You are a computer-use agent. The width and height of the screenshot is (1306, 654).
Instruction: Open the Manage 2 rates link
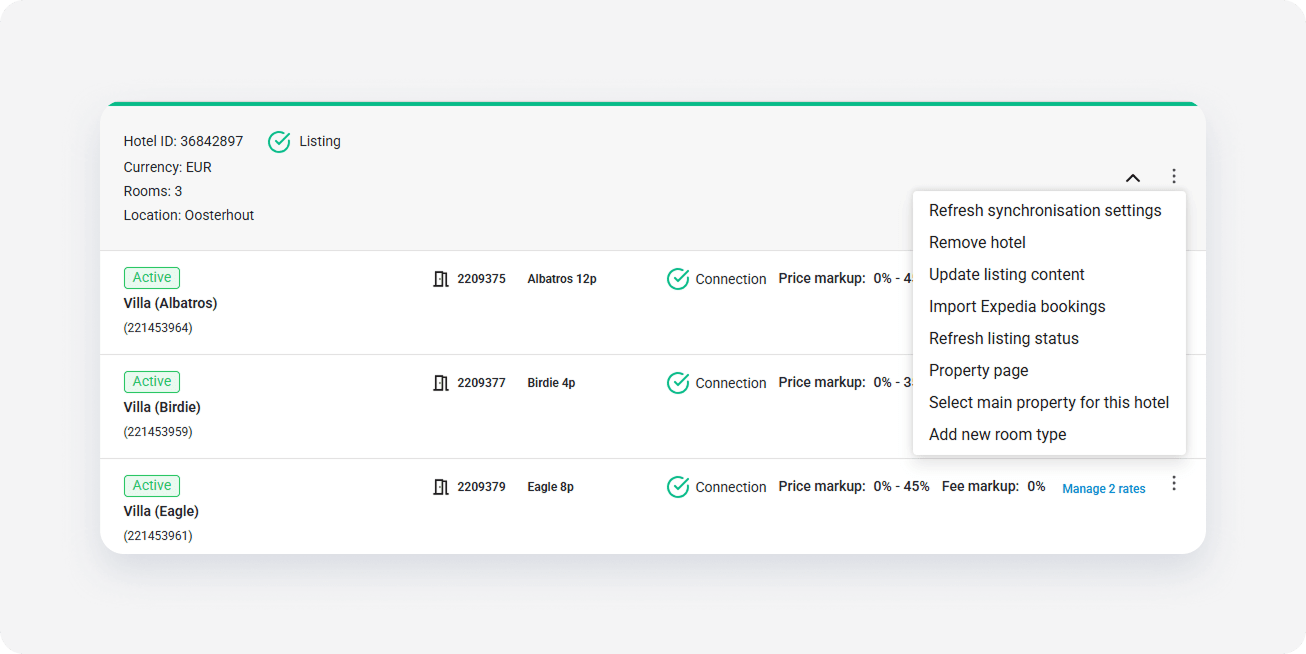pyautogui.click(x=1104, y=489)
